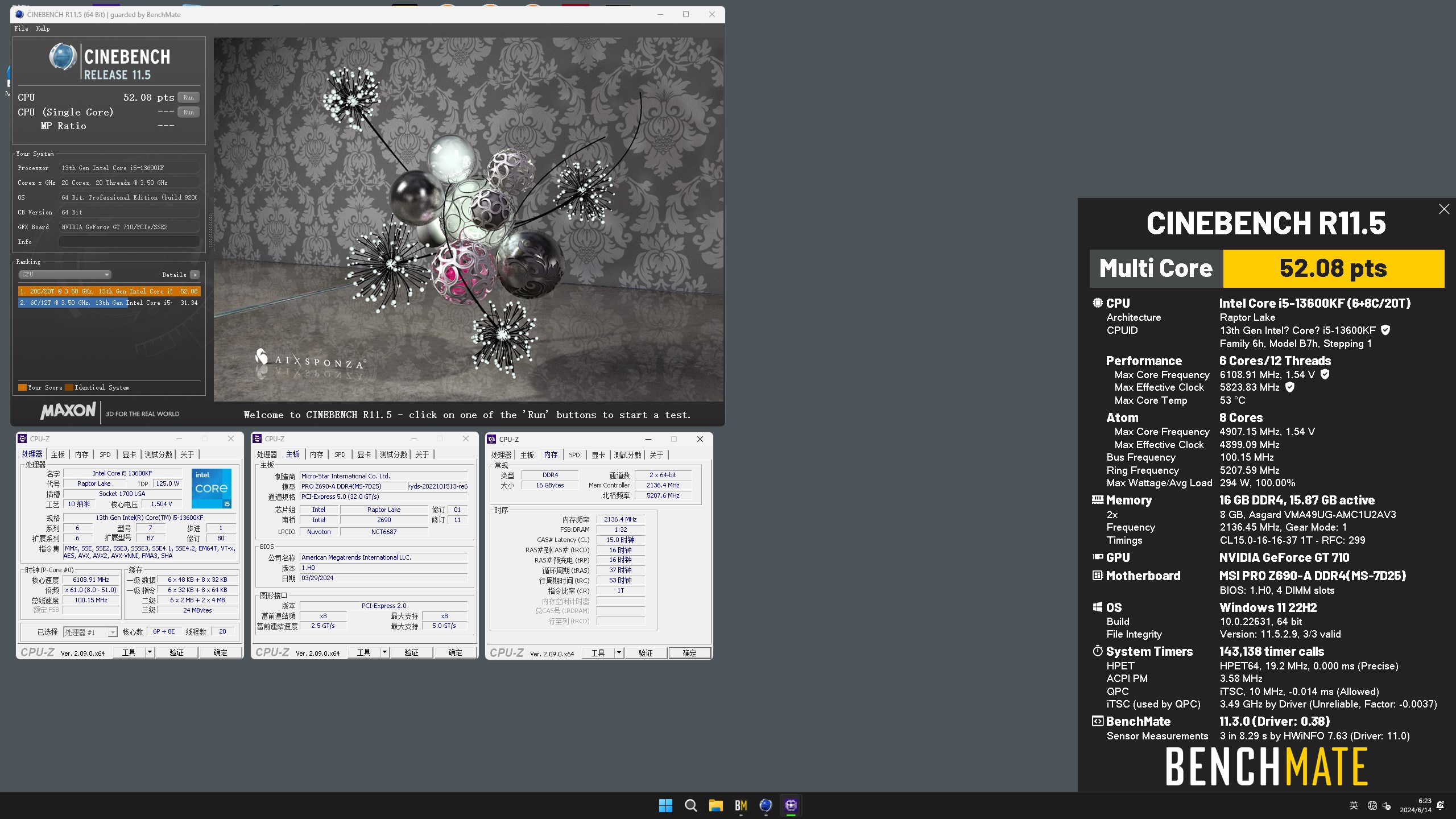Expand 工具 dropdown arrow in second CPU-Z
This screenshot has width=1456, height=819.
[385, 652]
